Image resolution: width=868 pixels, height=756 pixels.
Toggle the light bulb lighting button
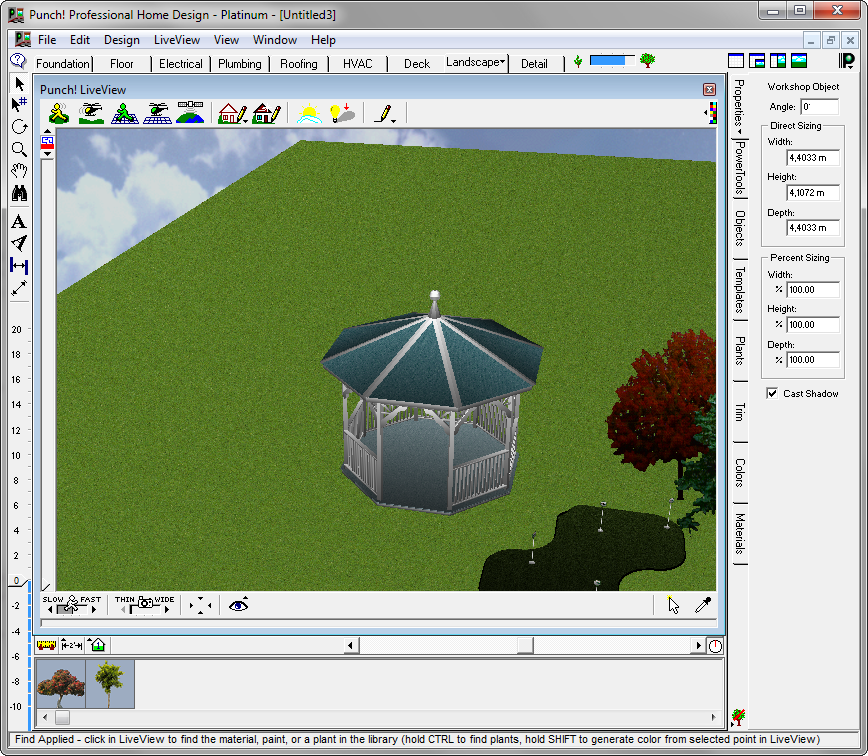[342, 113]
